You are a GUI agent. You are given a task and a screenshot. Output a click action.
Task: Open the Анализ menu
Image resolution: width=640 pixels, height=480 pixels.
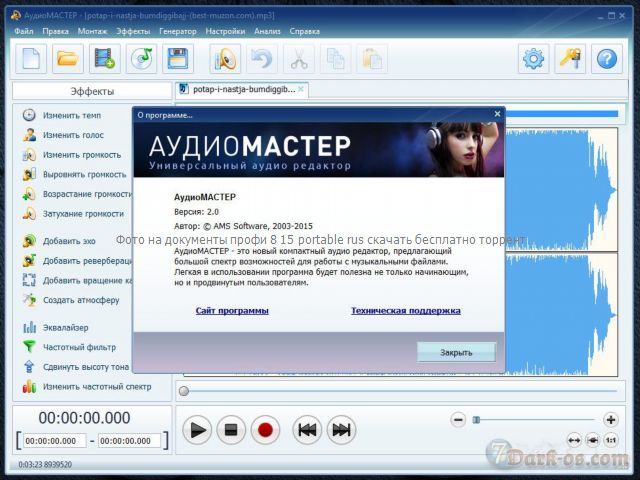pyautogui.click(x=267, y=31)
